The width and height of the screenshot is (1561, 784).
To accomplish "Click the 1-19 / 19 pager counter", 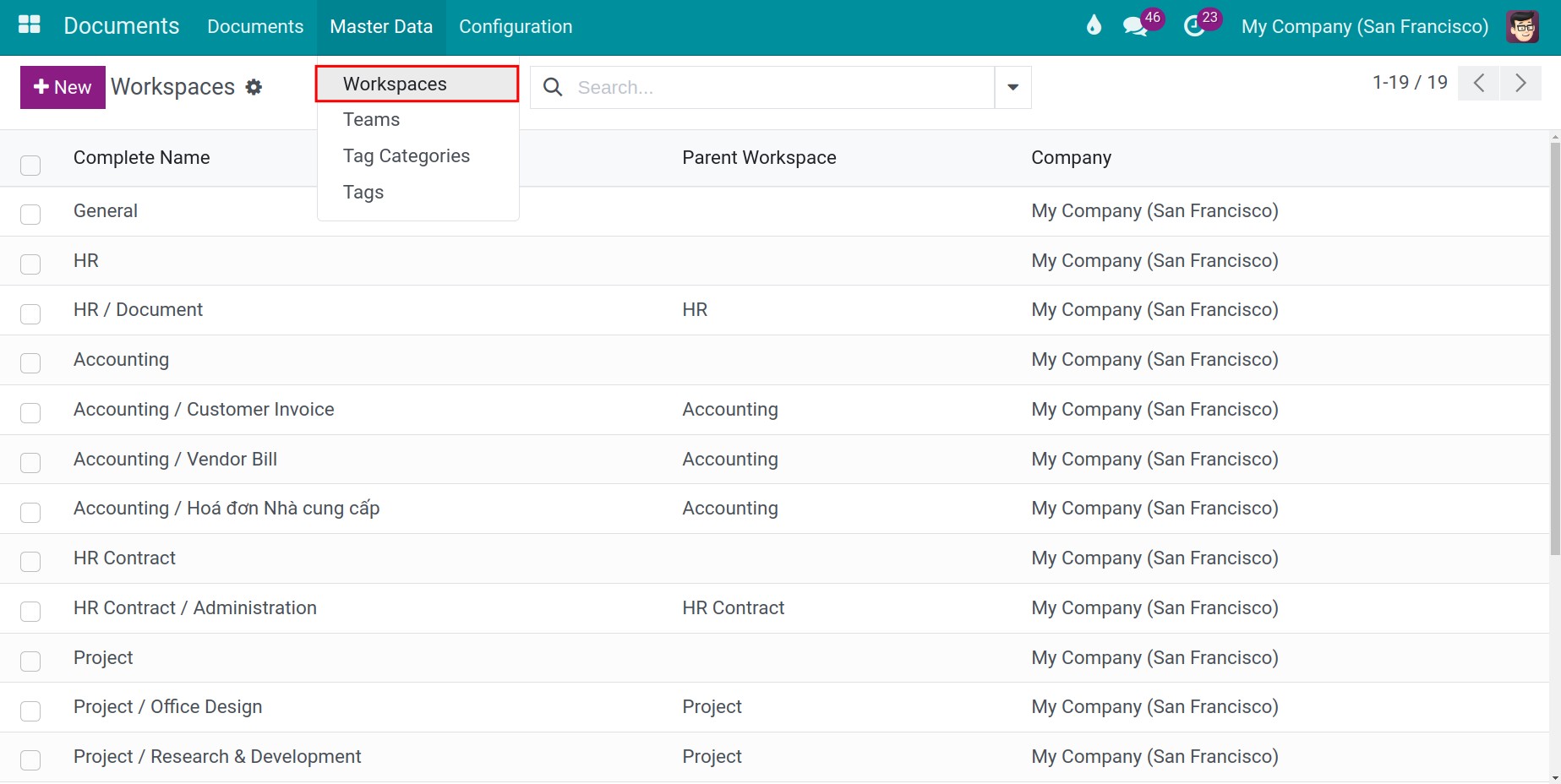I will [x=1410, y=83].
